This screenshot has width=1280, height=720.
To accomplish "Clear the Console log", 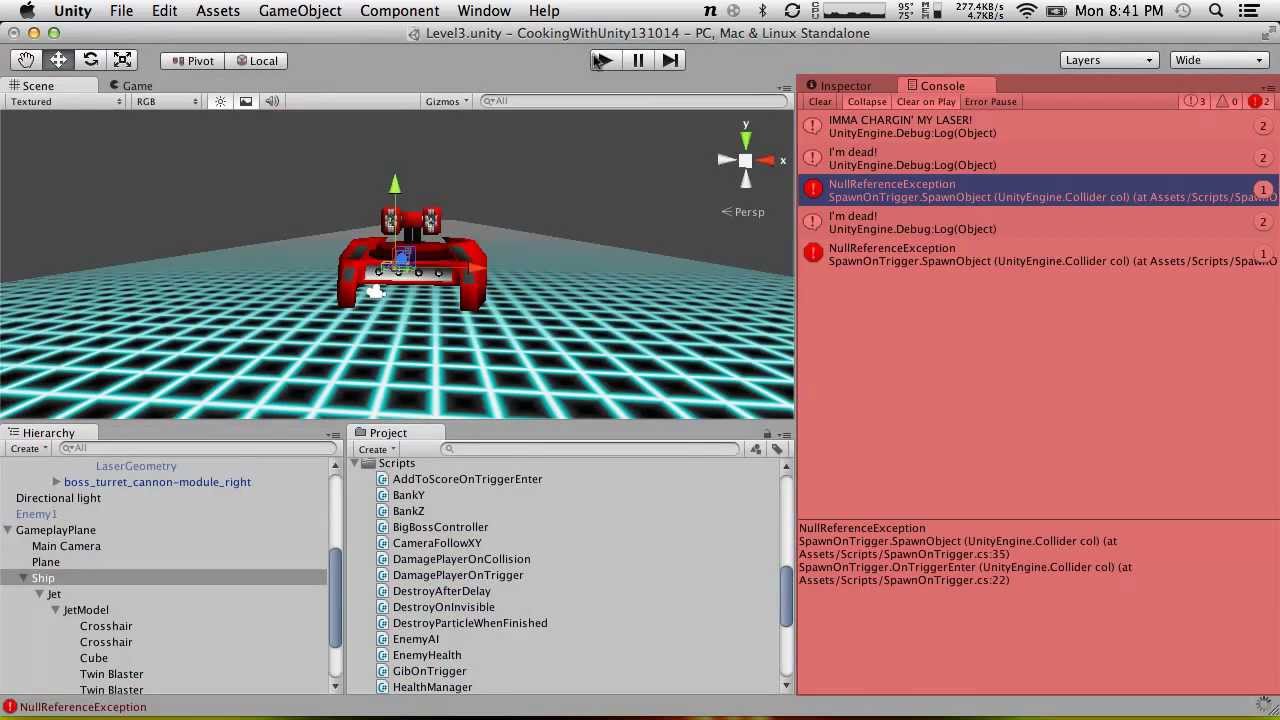I will pyautogui.click(x=820, y=102).
